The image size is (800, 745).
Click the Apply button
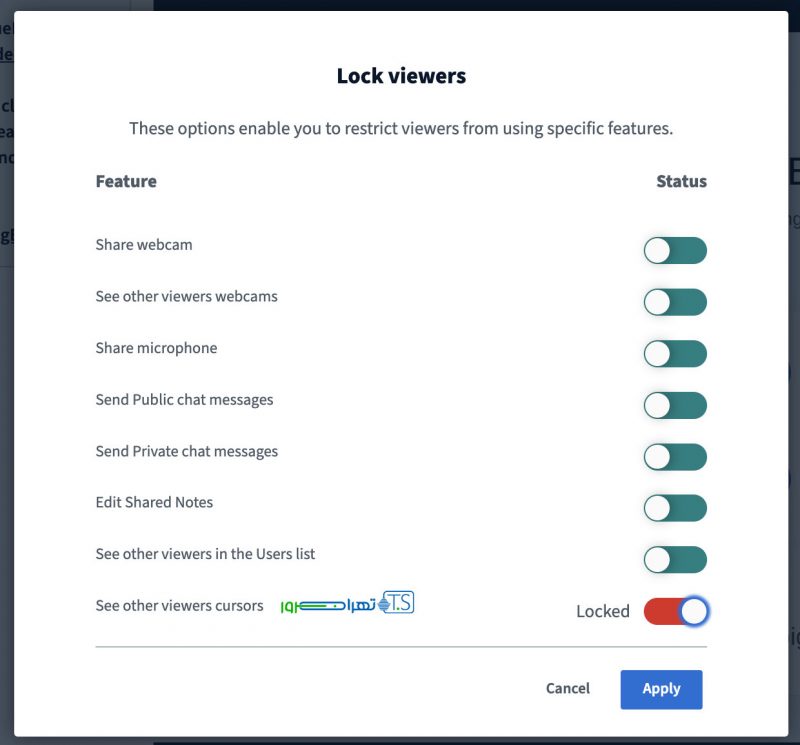tap(661, 689)
